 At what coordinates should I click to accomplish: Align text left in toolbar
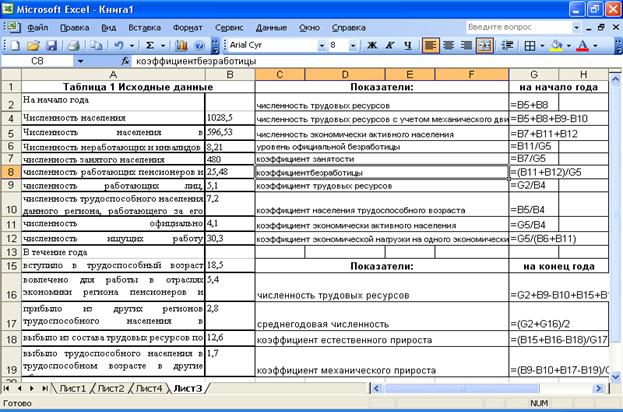431,46
